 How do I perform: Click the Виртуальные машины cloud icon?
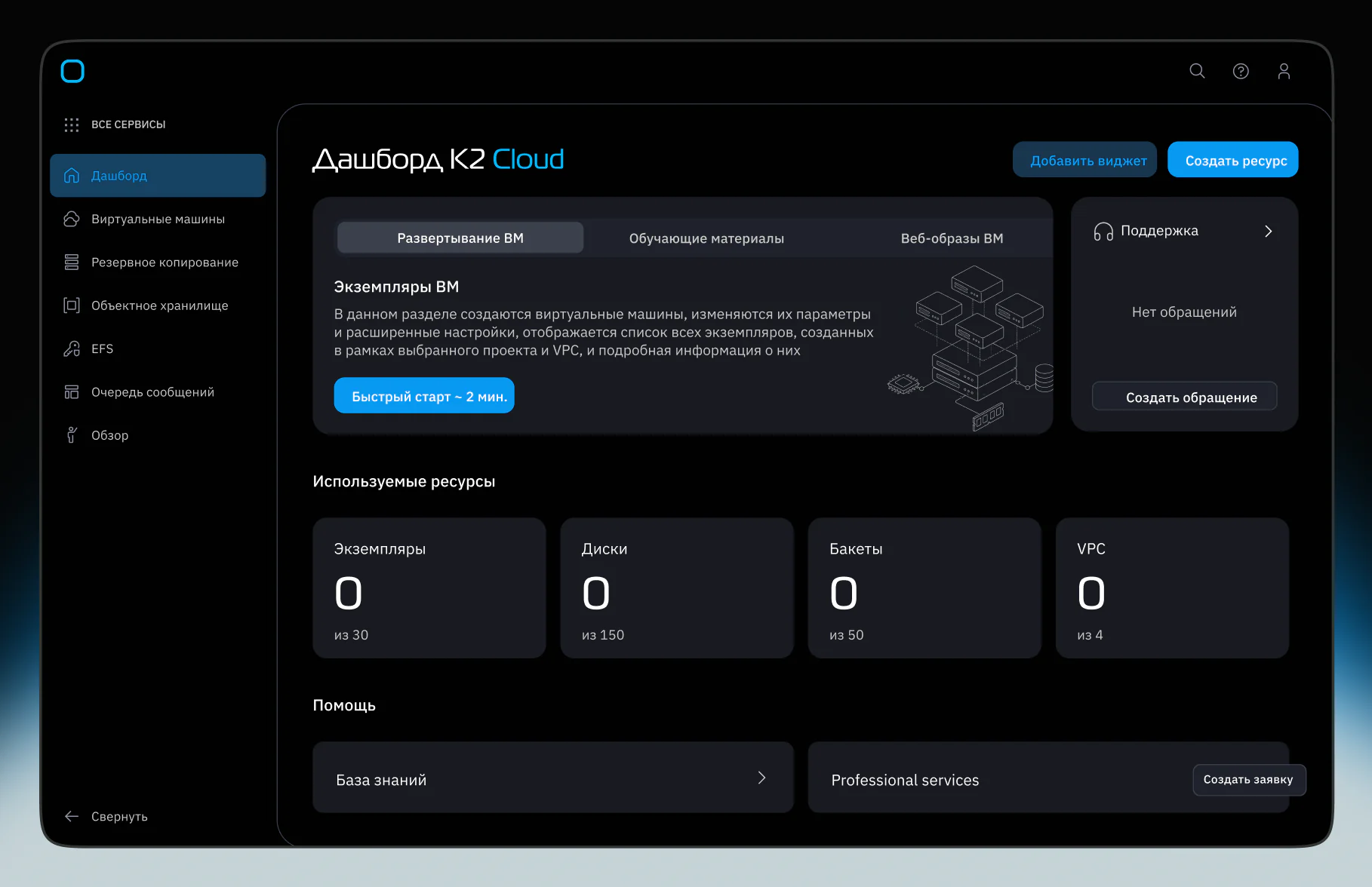tap(72, 219)
